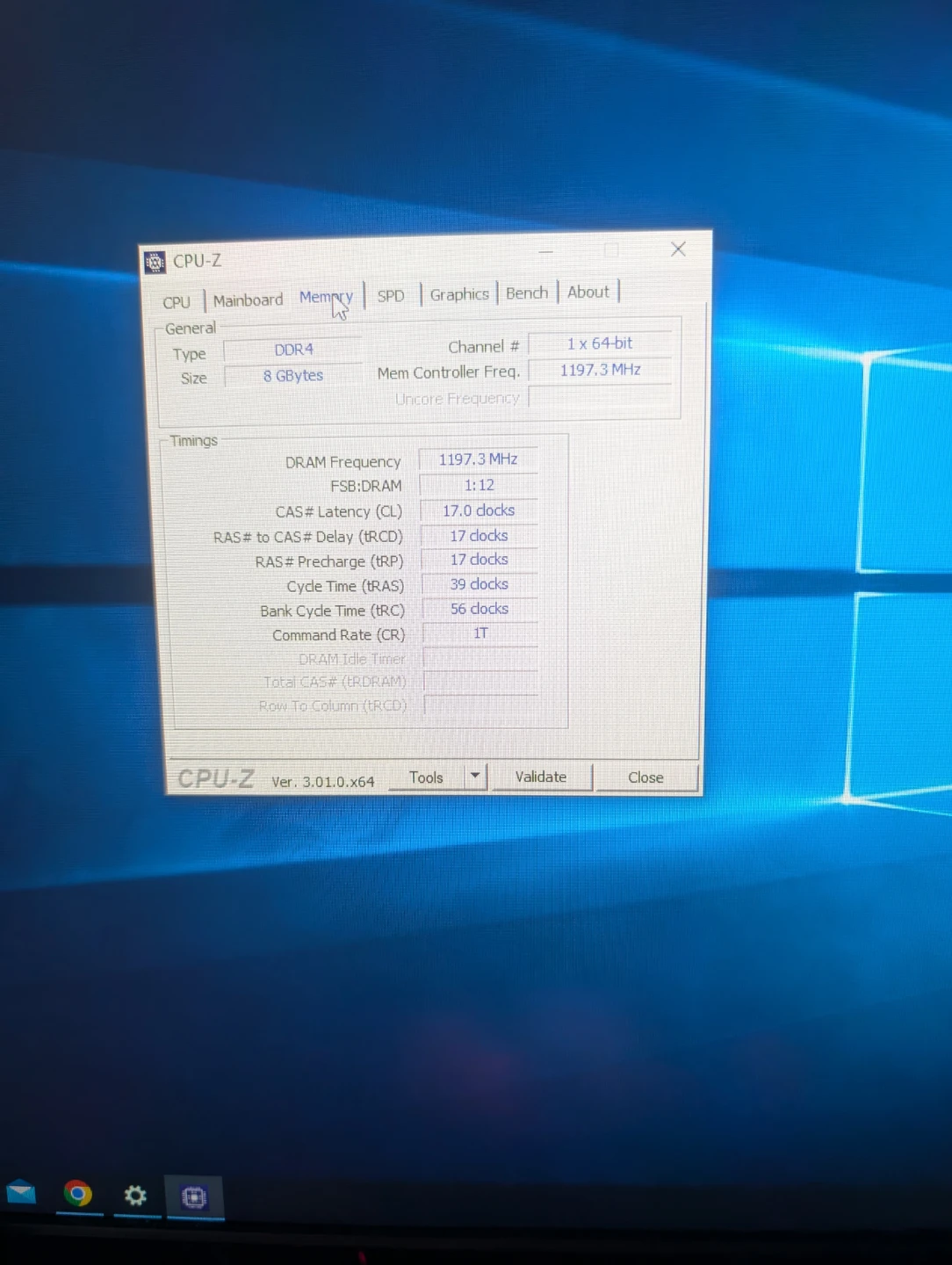Click the Close button at bottom

tap(645, 777)
